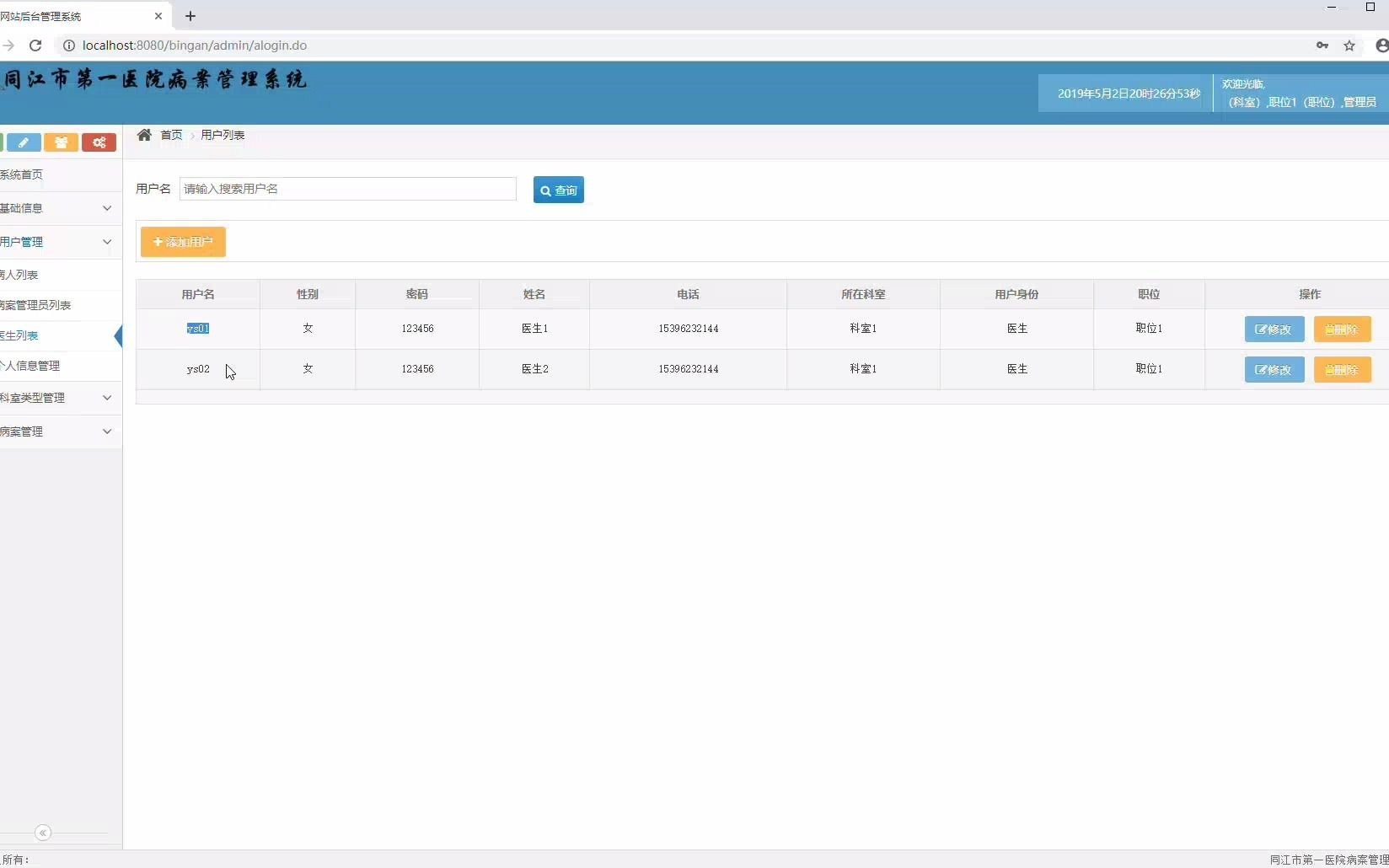Click the browser address bar URL

coord(195,46)
